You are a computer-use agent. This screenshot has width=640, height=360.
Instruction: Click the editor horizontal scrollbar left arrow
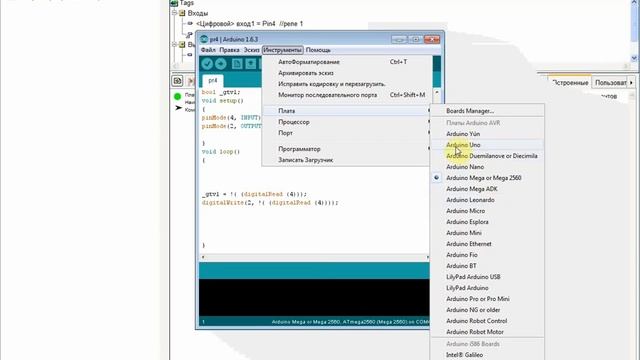tap(203, 257)
